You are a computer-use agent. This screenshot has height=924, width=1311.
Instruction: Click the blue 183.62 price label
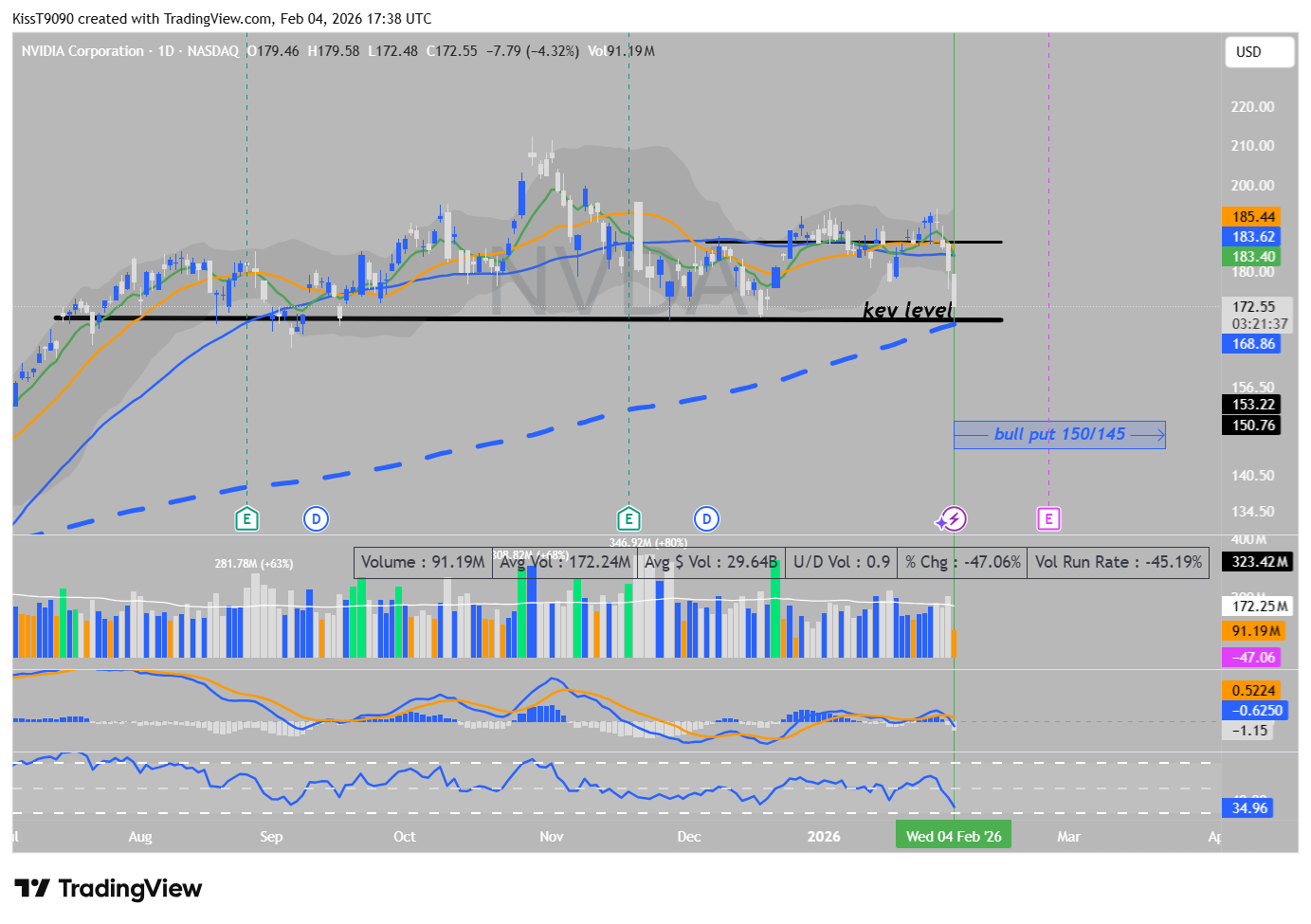[x=1251, y=237]
